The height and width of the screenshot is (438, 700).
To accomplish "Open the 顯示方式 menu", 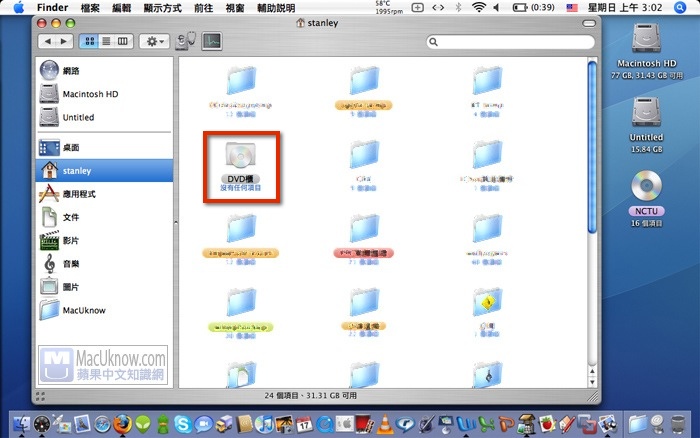I will 162,8.
